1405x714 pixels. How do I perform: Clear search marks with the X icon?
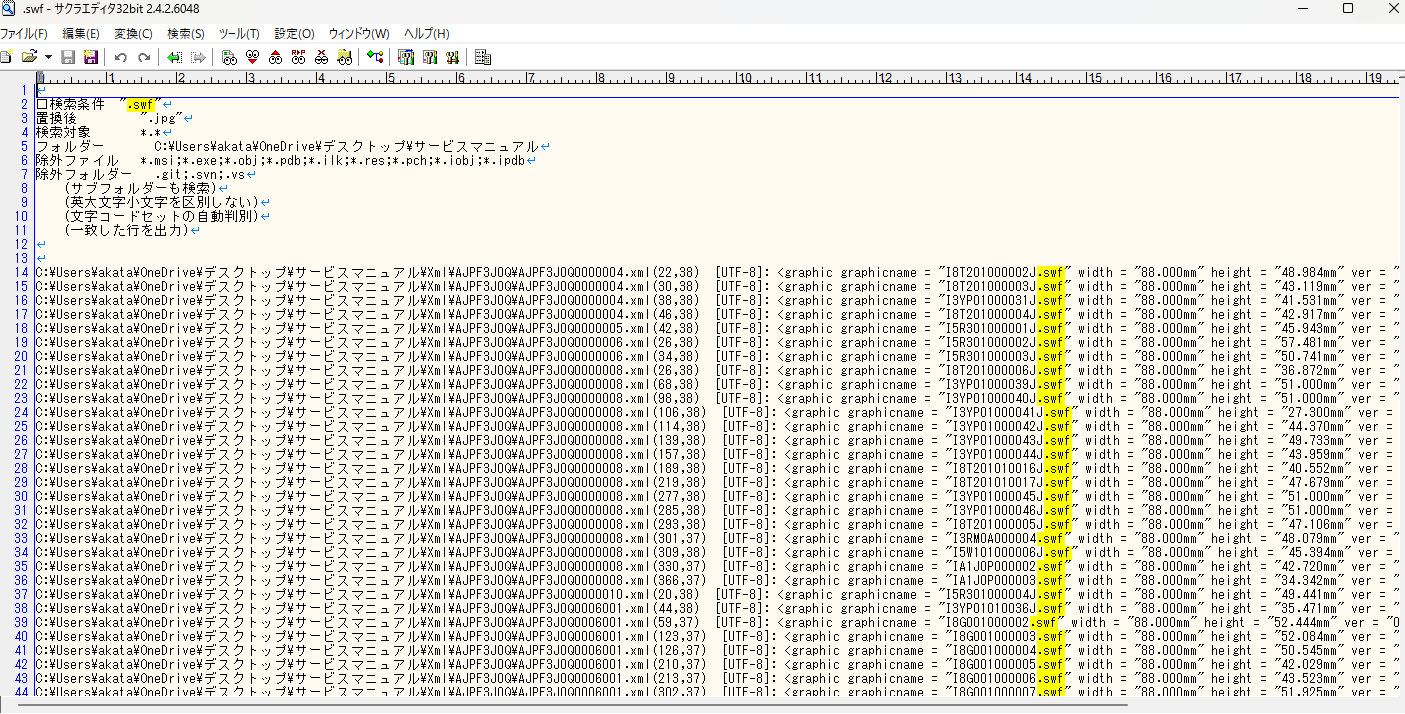[321, 57]
